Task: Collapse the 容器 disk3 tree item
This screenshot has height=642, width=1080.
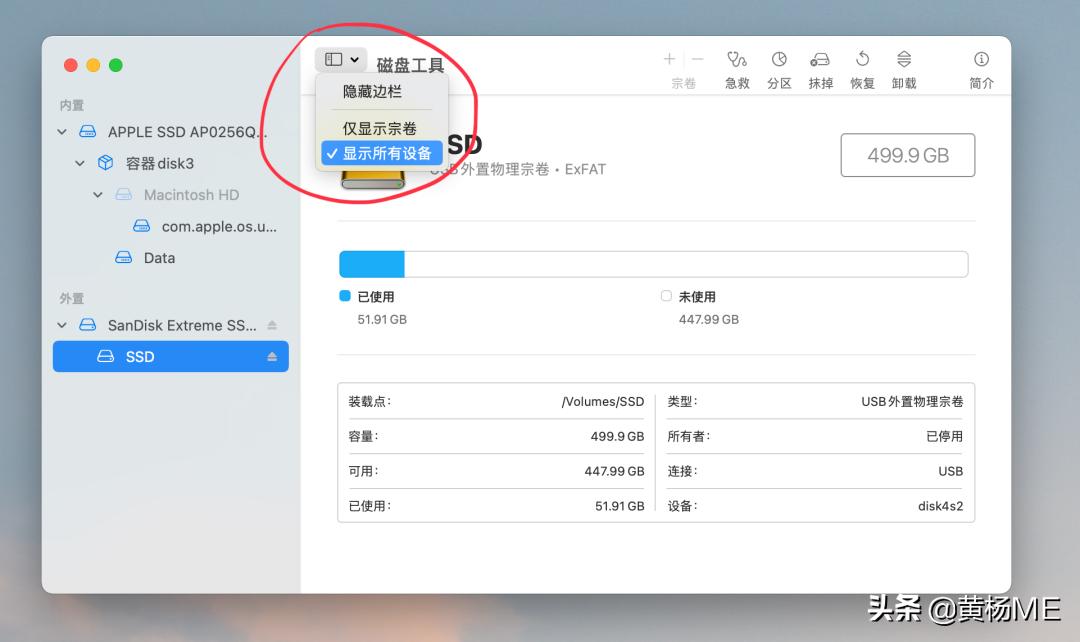Action: tap(79, 163)
